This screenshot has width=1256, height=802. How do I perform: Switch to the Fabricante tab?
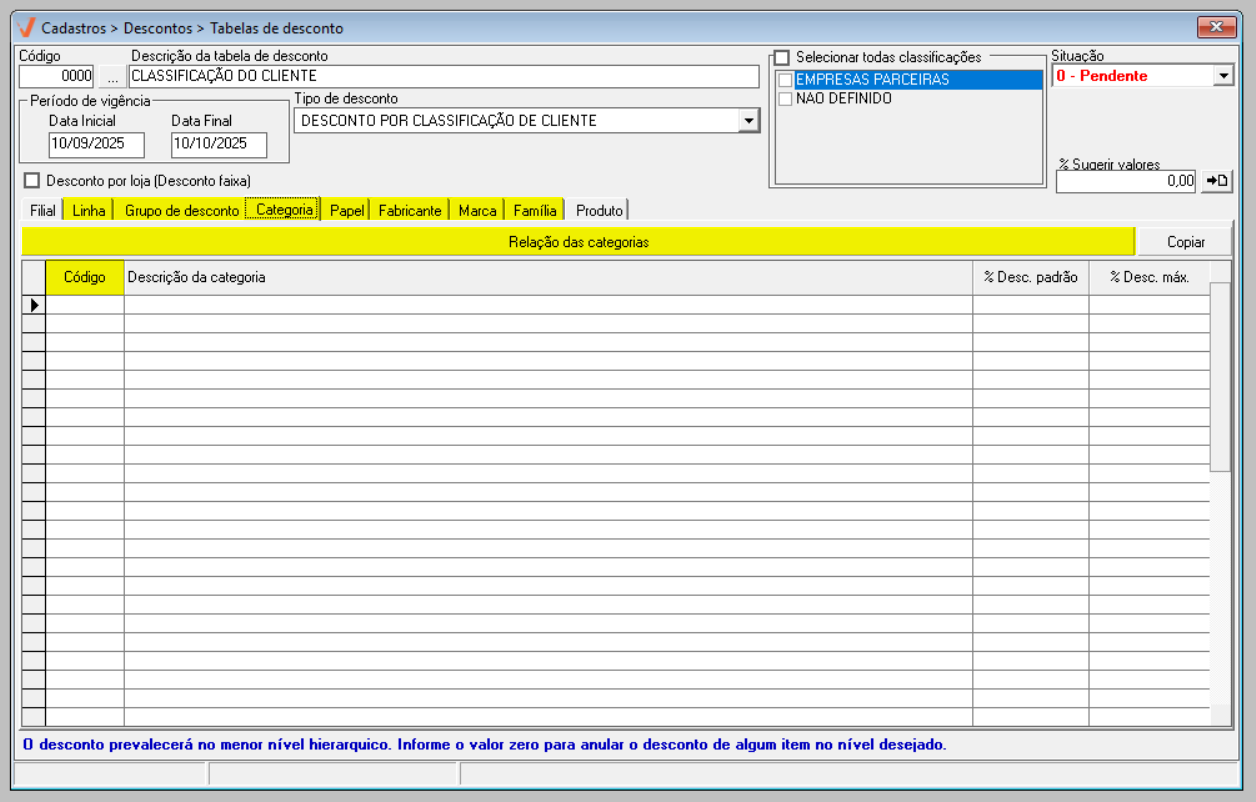(x=409, y=210)
